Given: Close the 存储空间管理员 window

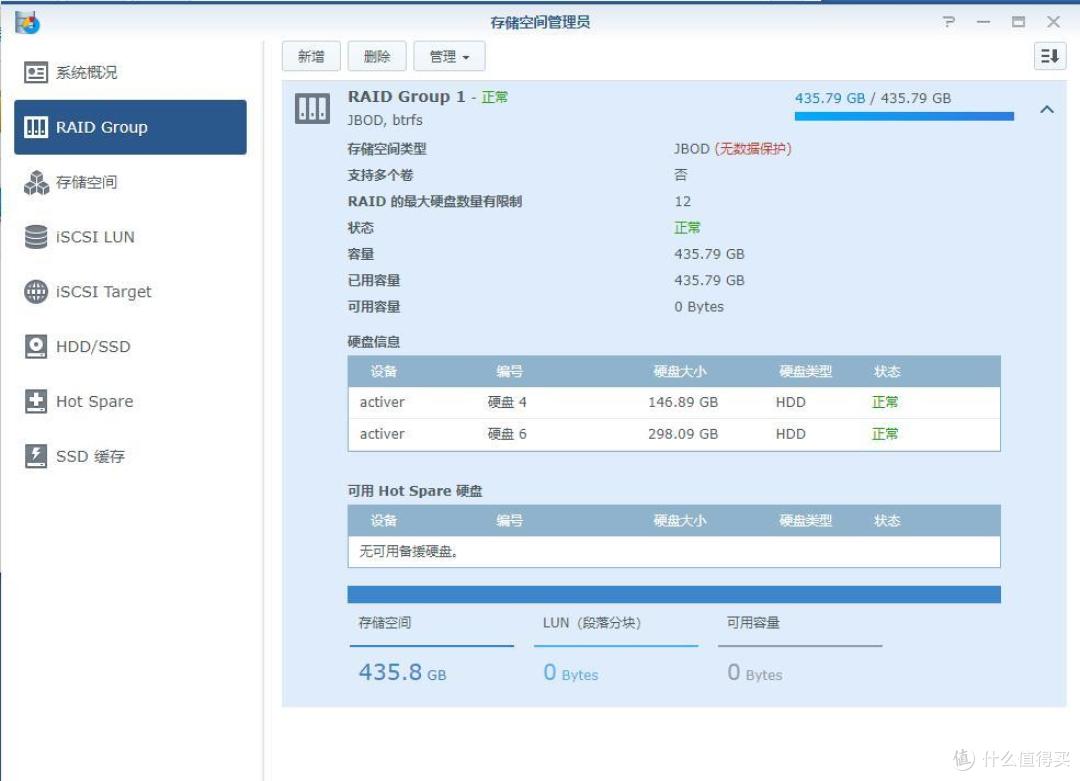Looking at the screenshot, I should [x=1053, y=22].
